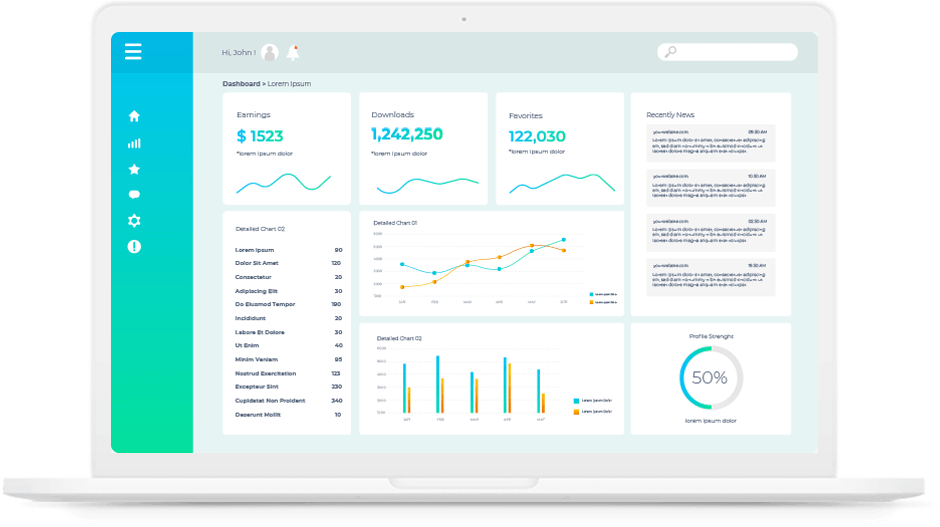
Task: Click the orange legend swatch in line chart
Action: [x=592, y=302]
